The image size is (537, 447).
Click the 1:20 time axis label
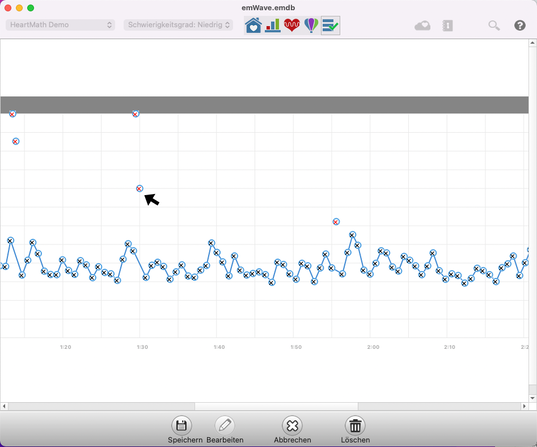65,347
